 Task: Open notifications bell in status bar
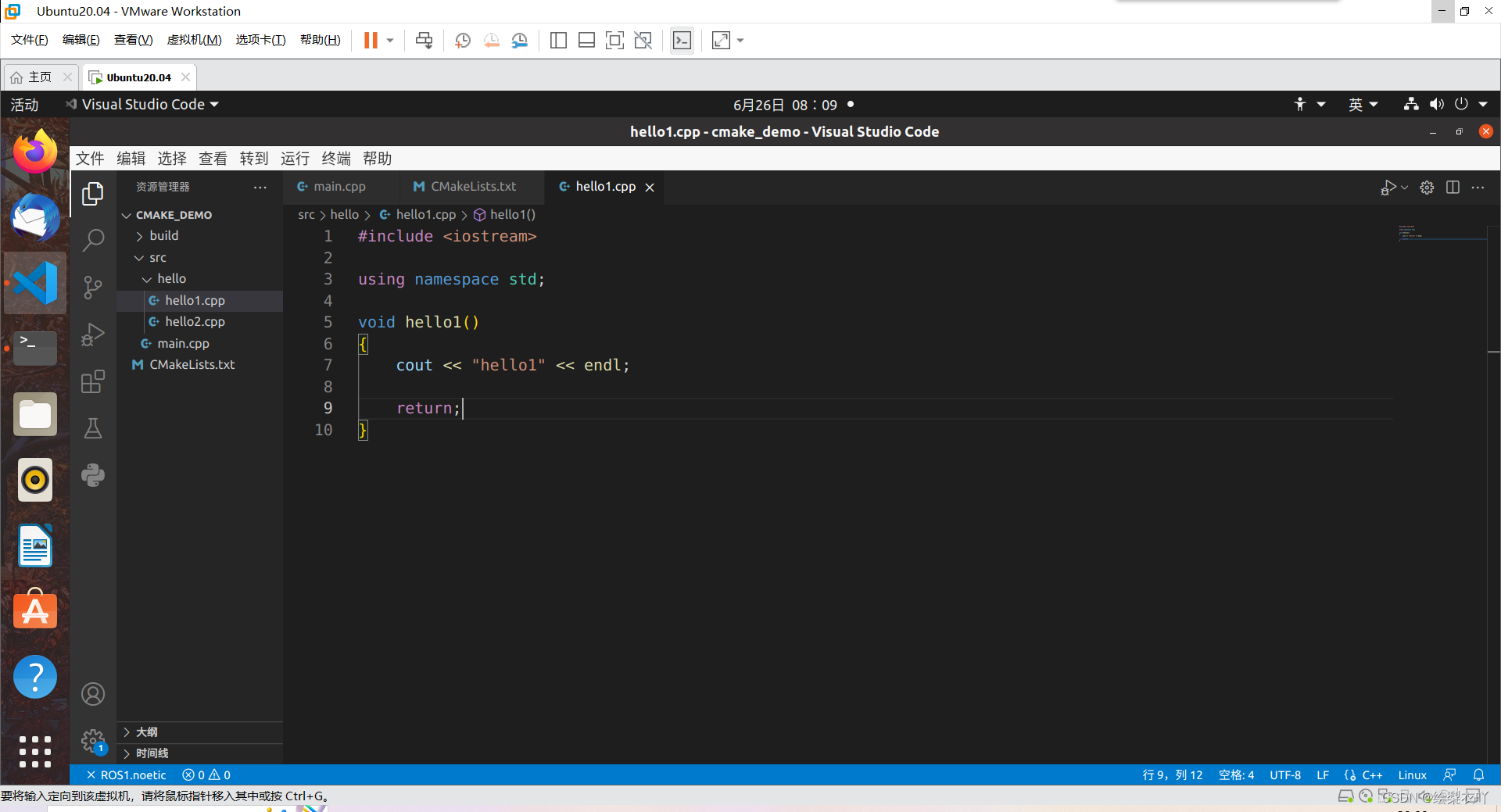pyautogui.click(x=1478, y=775)
